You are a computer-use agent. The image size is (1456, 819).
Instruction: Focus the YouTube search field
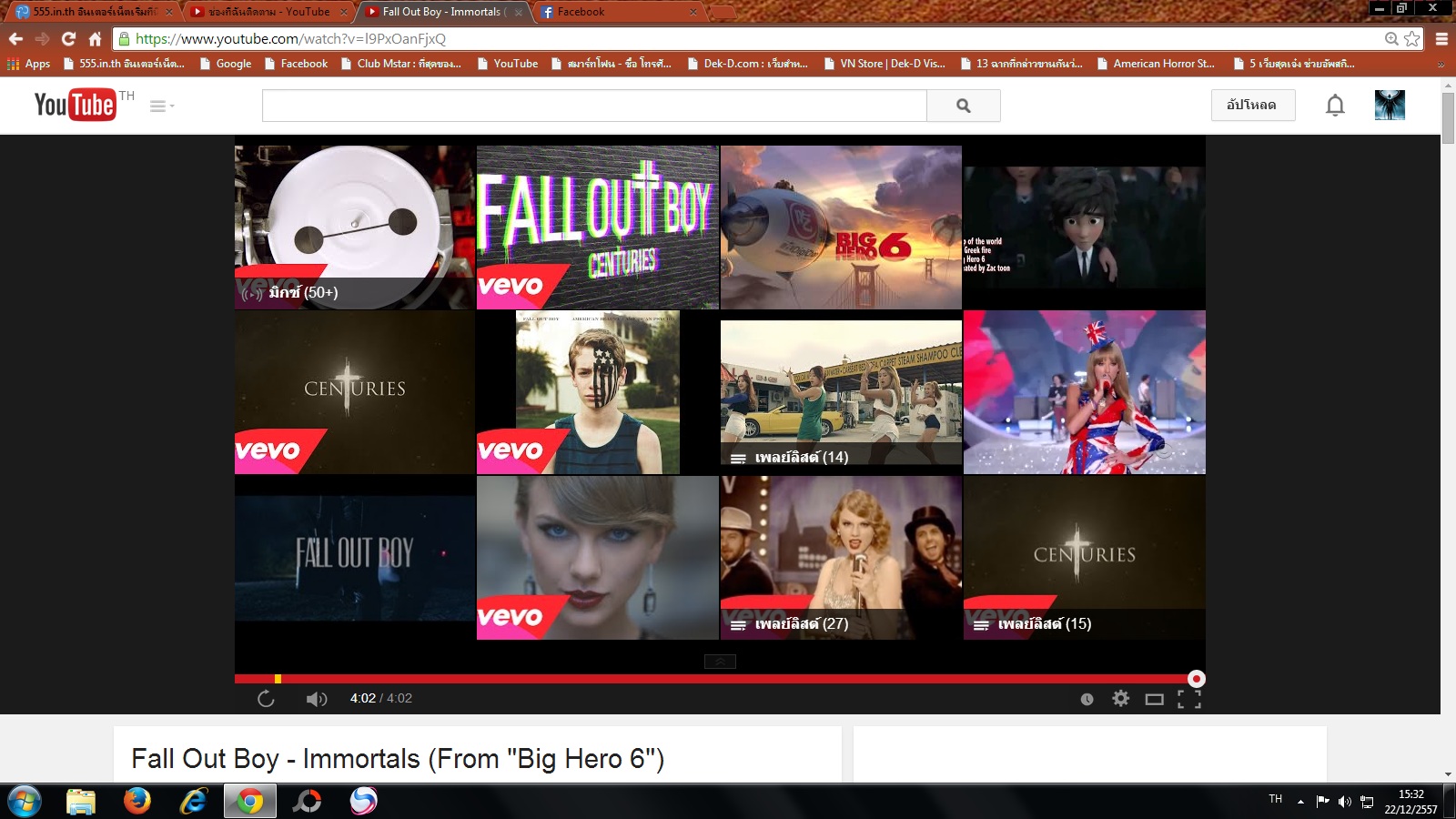pos(594,106)
